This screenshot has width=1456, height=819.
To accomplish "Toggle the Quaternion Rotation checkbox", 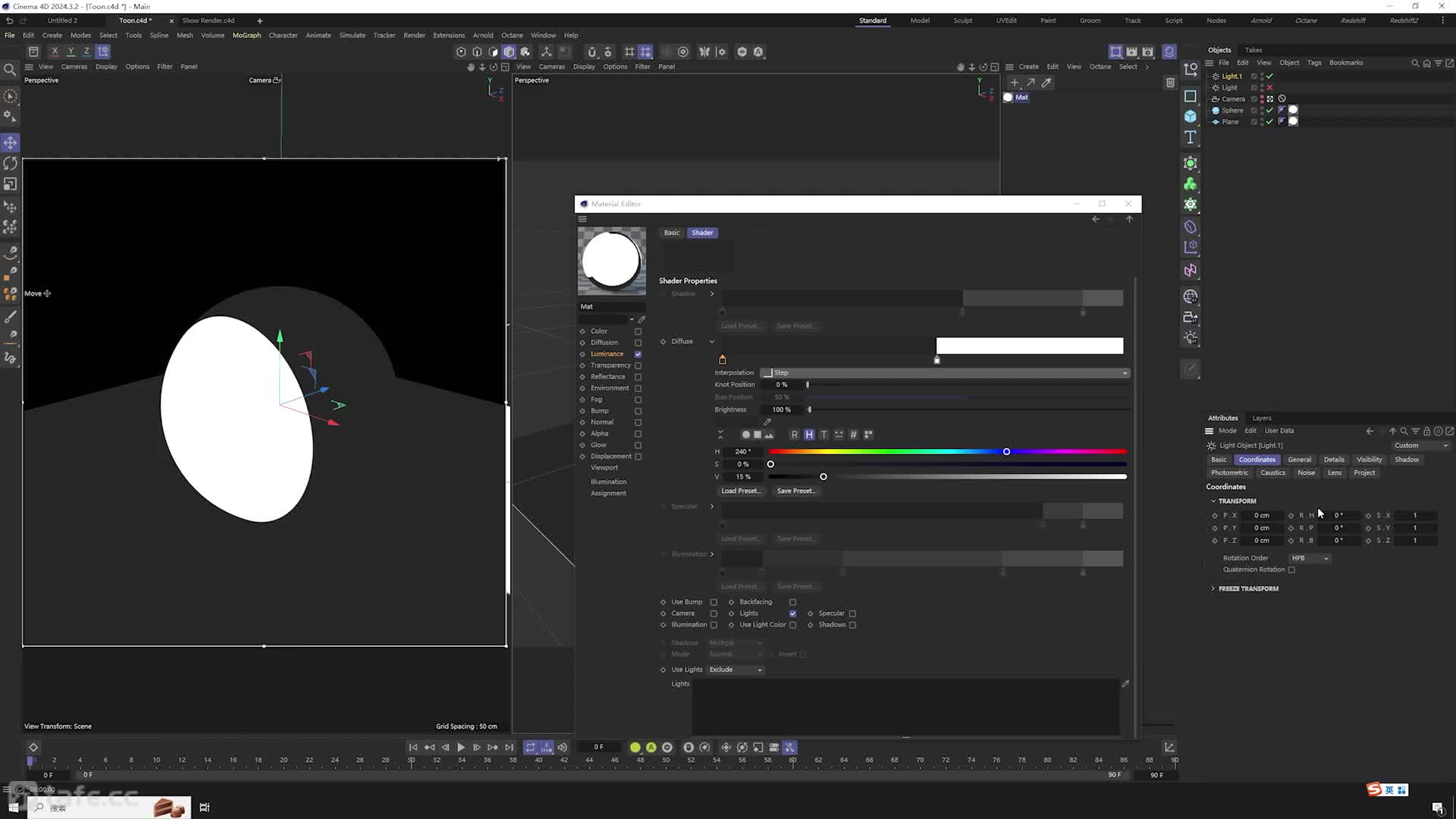I will (1291, 570).
